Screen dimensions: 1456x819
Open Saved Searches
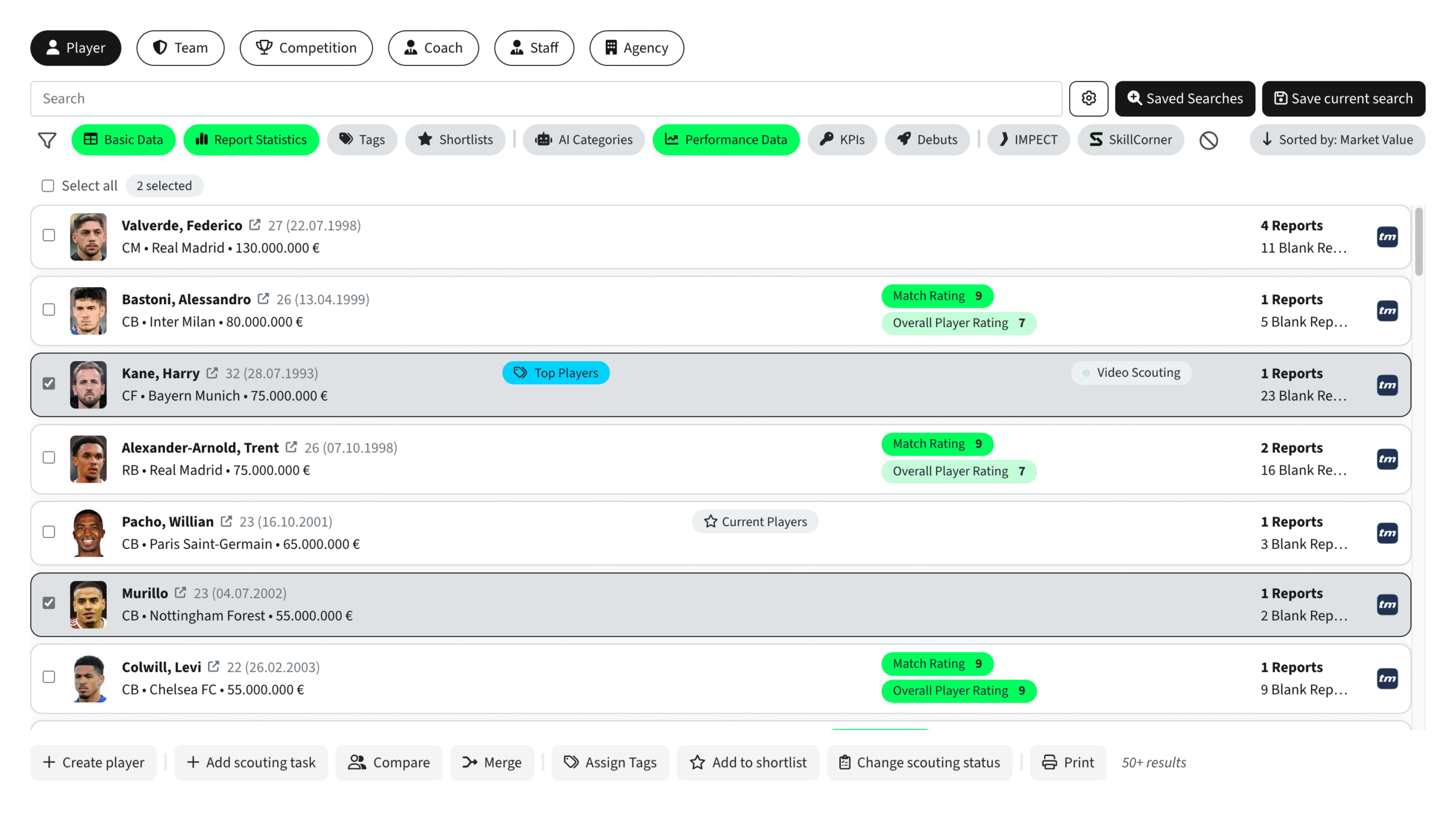click(1185, 98)
